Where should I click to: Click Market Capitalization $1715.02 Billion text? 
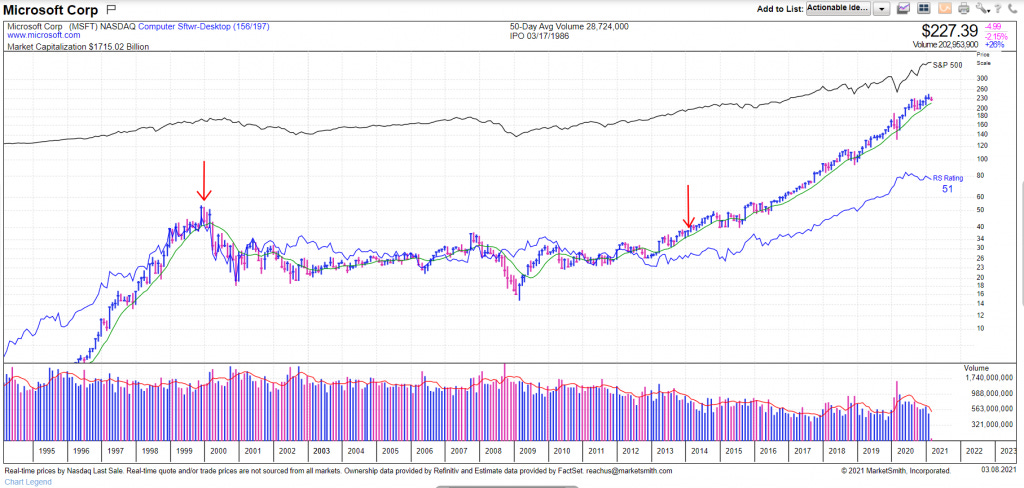(78, 47)
